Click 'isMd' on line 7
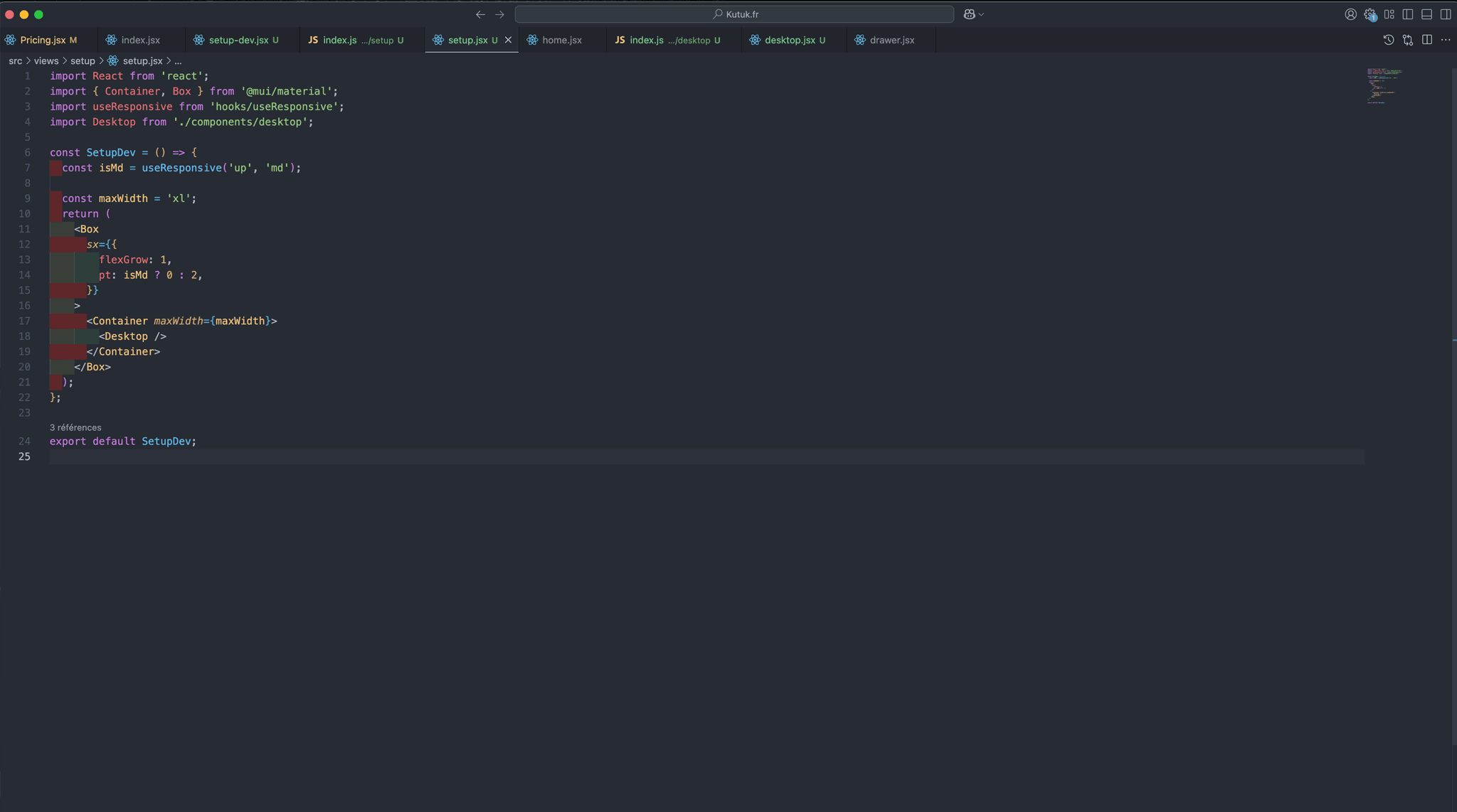This screenshot has height=812, width=1457. click(x=111, y=168)
